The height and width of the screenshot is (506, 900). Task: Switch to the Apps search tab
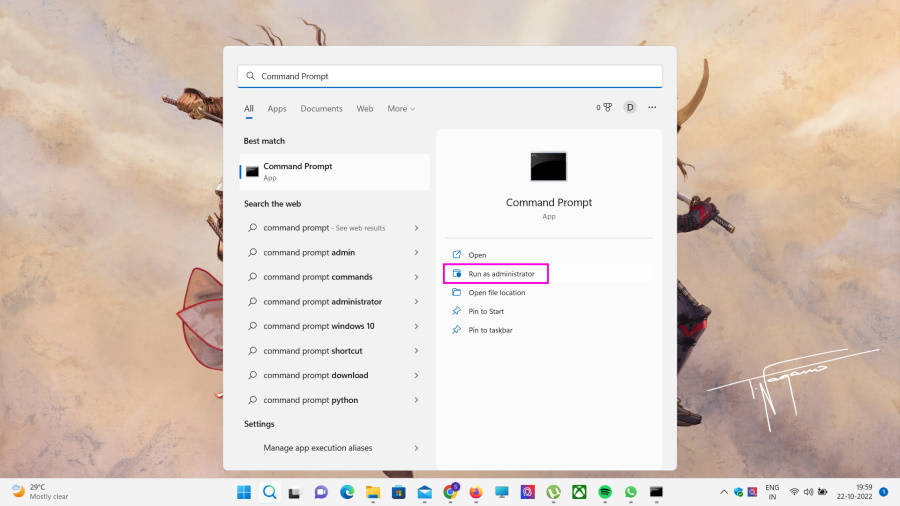(x=277, y=109)
